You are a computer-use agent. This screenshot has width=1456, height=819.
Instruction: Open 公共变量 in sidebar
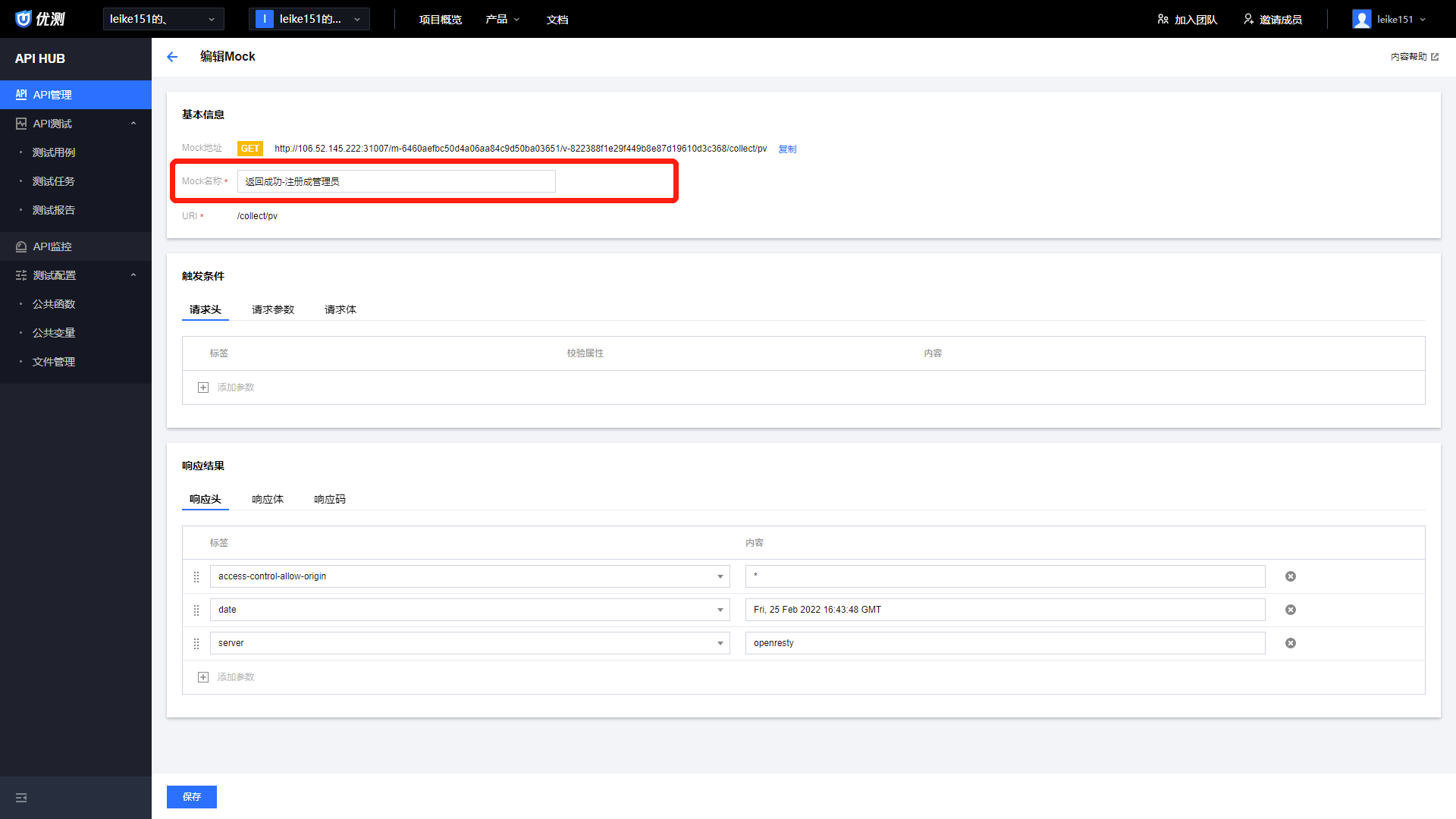(x=54, y=333)
